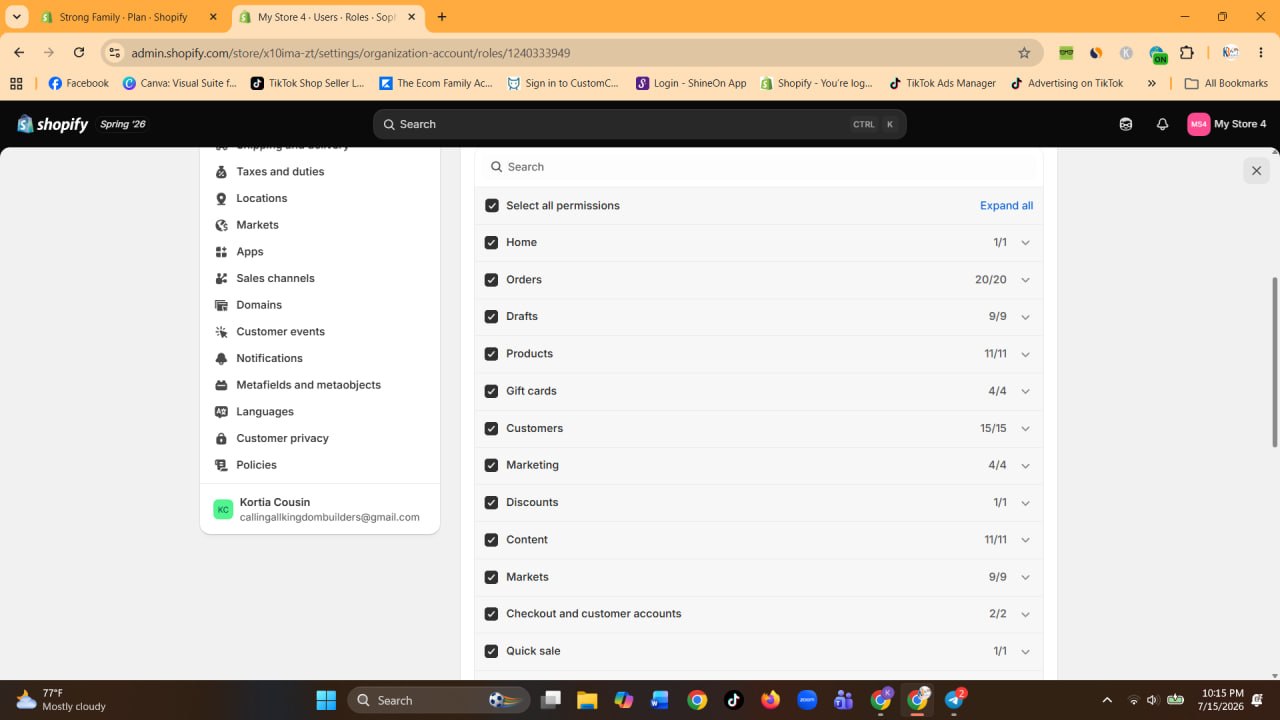Bookmark this page with the star icon
1280x720 pixels.
click(1024, 53)
